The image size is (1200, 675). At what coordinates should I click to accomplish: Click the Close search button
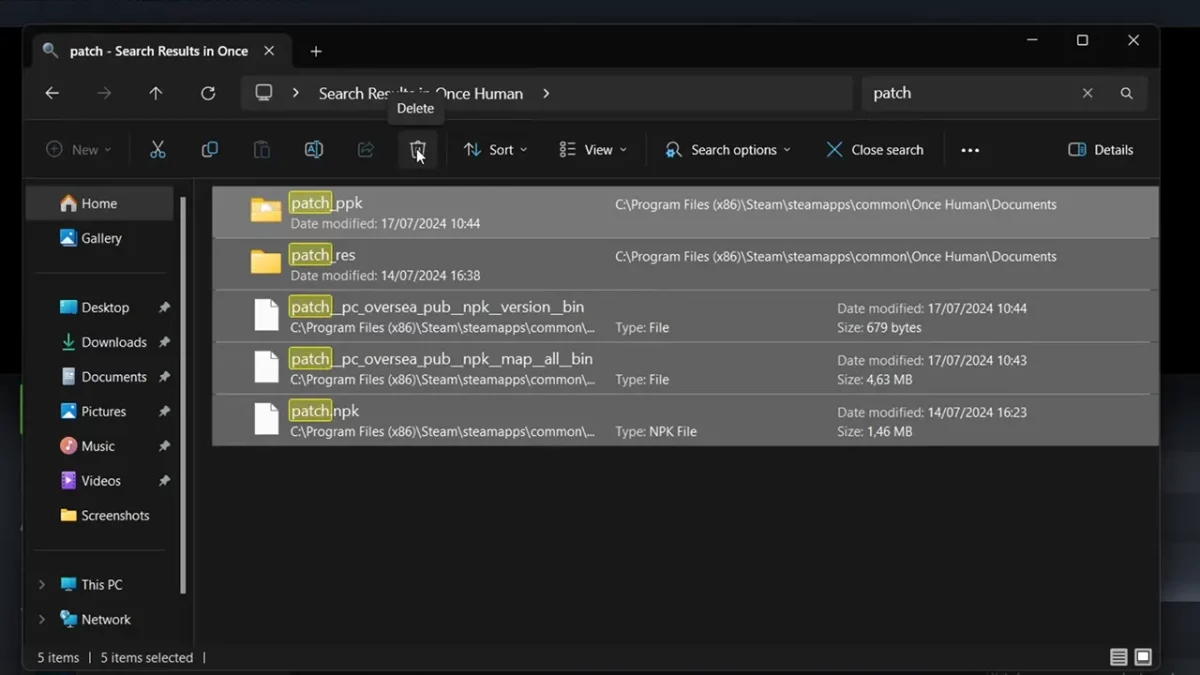[x=874, y=150]
